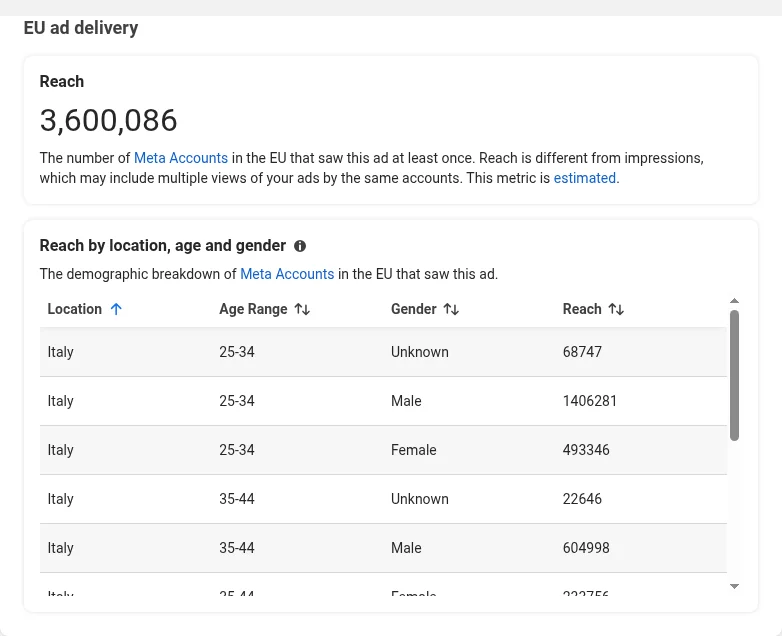The height and width of the screenshot is (636, 782).
Task: Click age range 35-44 in the Male 604998 row
Action: pos(237,548)
